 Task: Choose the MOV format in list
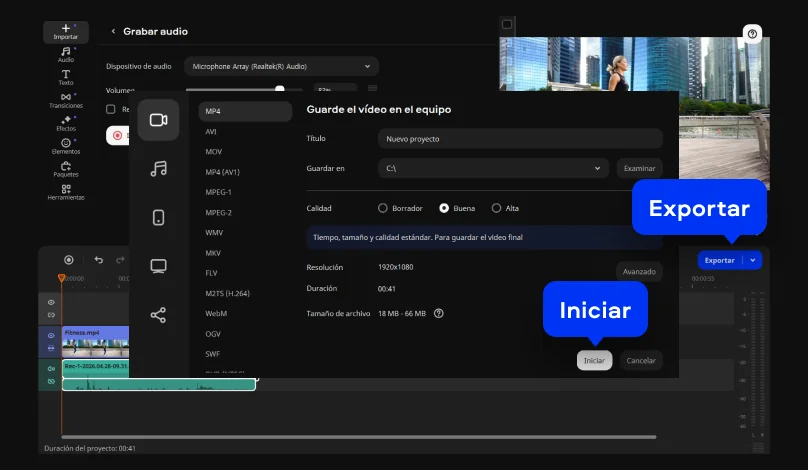point(214,152)
